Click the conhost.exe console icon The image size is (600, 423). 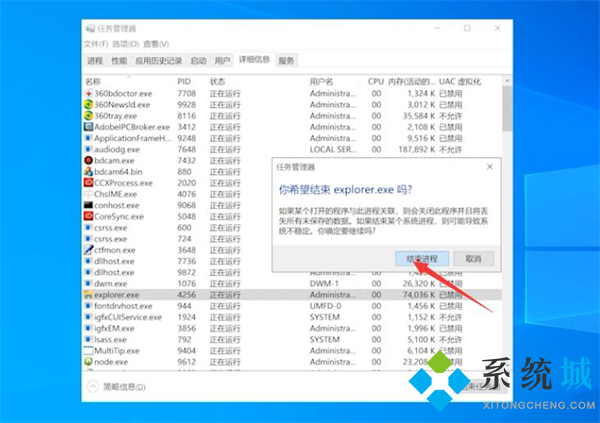click(x=88, y=205)
